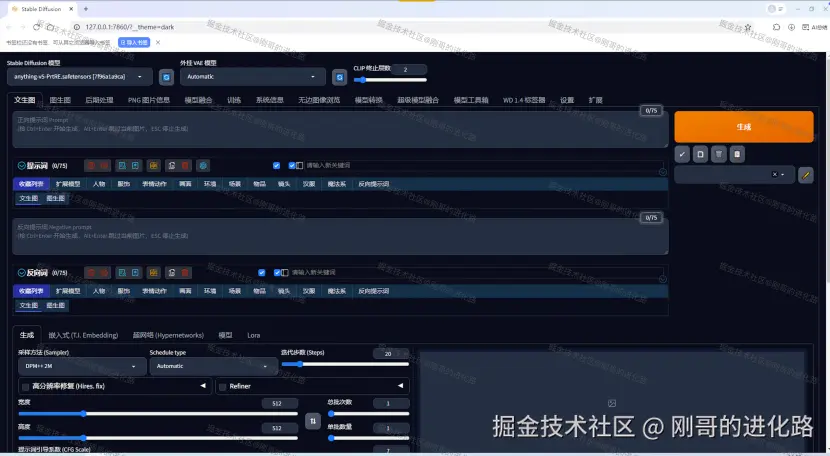Screen dimensions: 830x456
Task: Open the 模型融合 tab
Action: click(x=198, y=100)
